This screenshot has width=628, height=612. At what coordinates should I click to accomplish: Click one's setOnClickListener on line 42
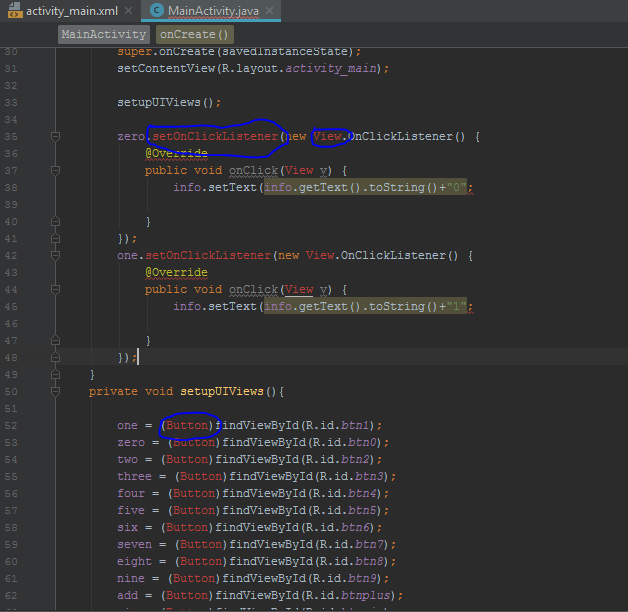click(208, 256)
